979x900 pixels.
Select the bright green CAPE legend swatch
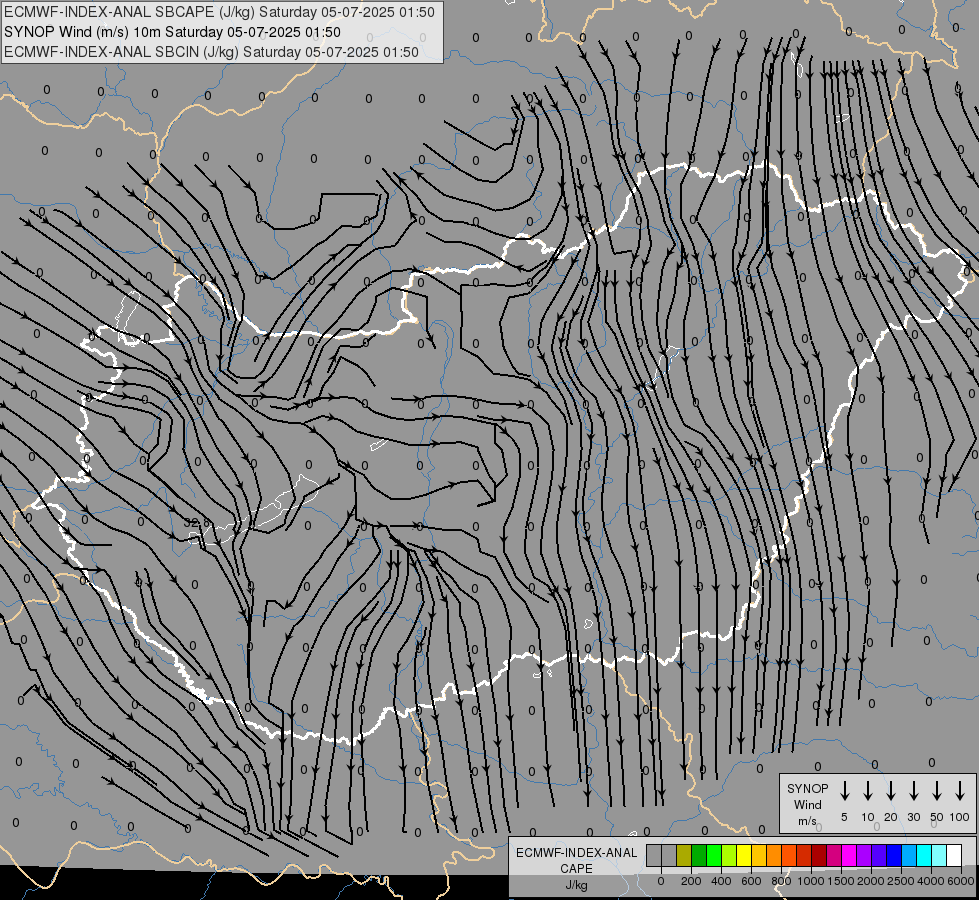[714, 855]
